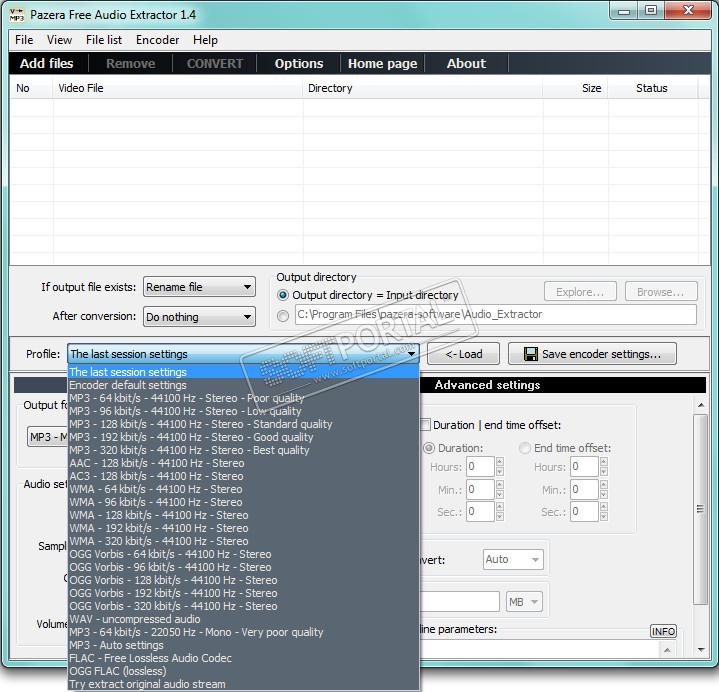The height and width of the screenshot is (692, 719).
Task: Expand the After conversion dropdown
Action: click(199, 317)
